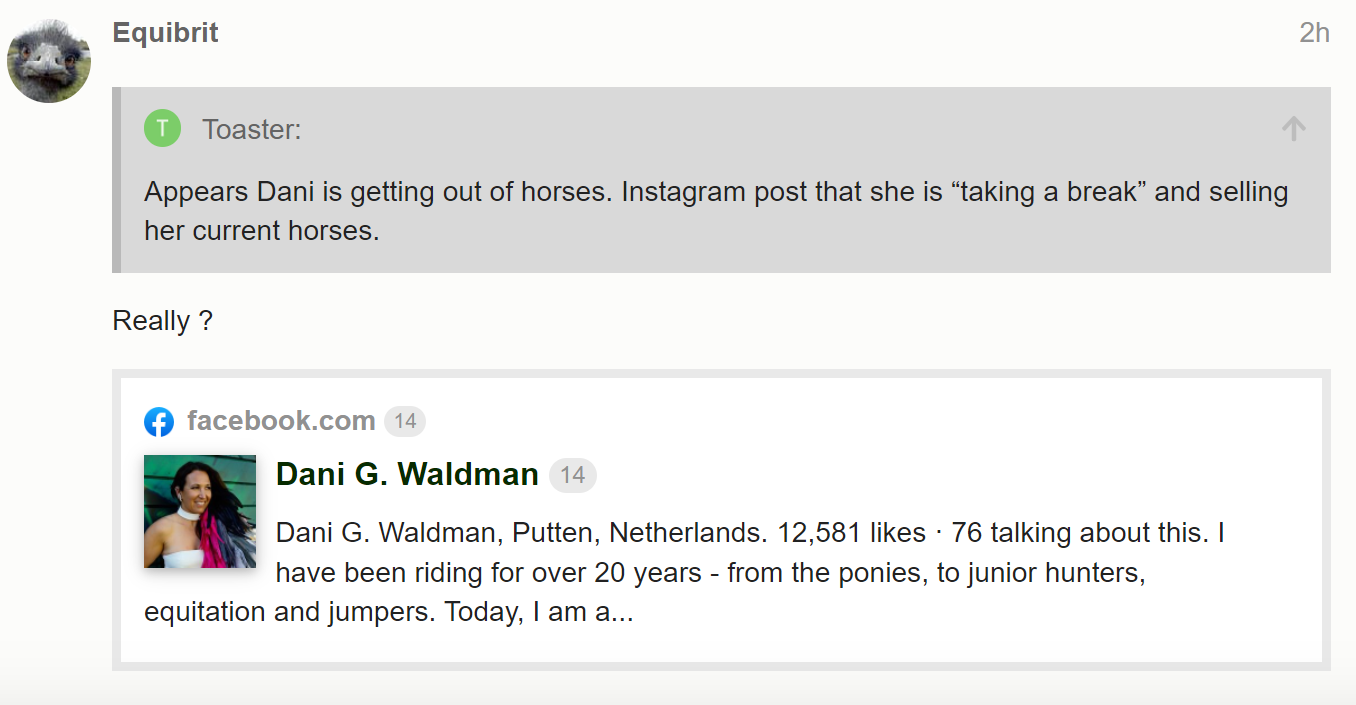Open the Dani G. Waldman title link

pyautogui.click(x=407, y=474)
